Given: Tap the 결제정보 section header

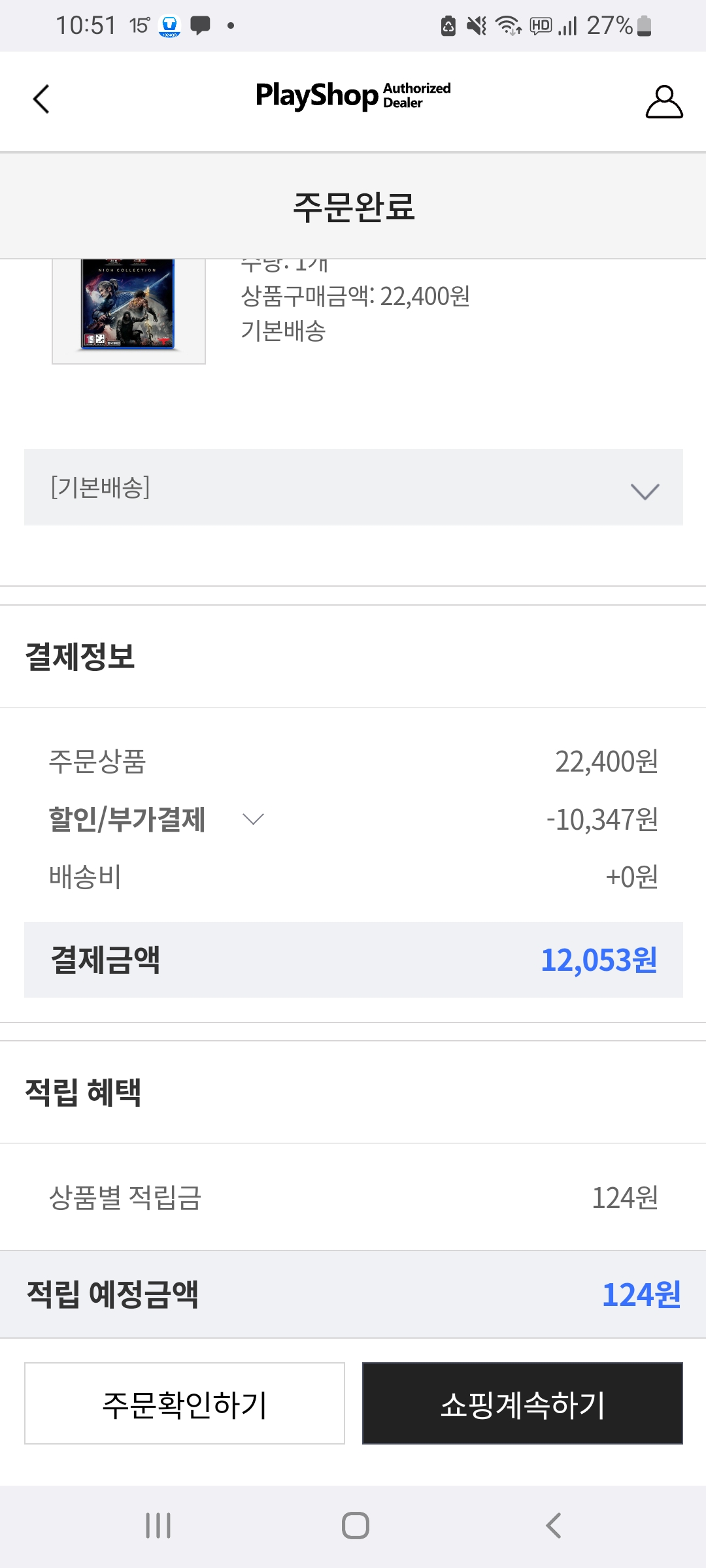Looking at the screenshot, I should click(80, 657).
